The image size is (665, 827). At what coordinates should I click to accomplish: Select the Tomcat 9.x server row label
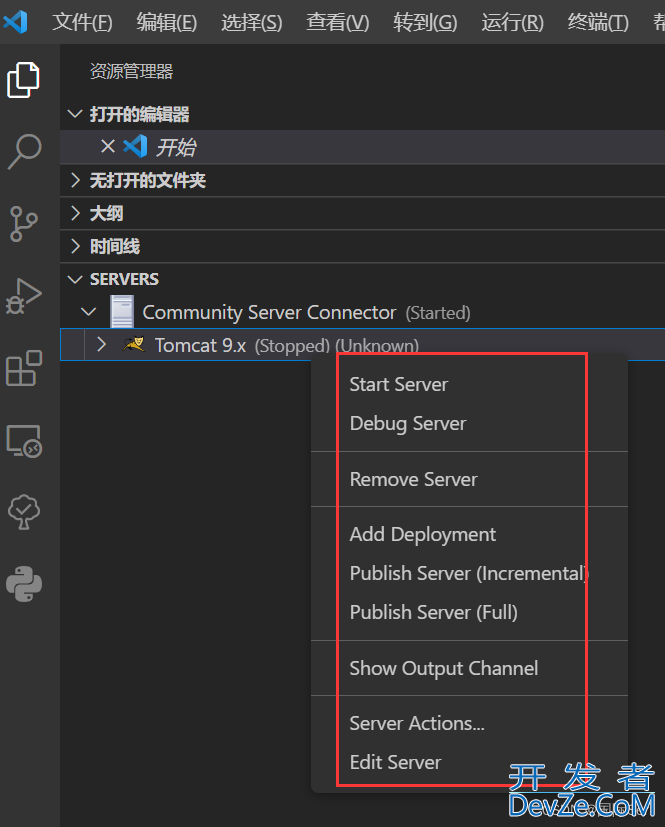point(200,345)
